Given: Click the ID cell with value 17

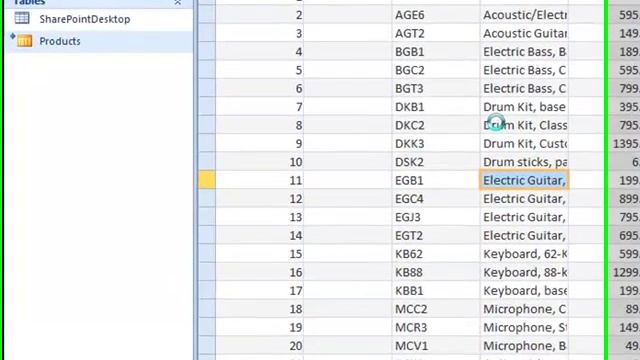Looking at the screenshot, I should click(x=260, y=290).
